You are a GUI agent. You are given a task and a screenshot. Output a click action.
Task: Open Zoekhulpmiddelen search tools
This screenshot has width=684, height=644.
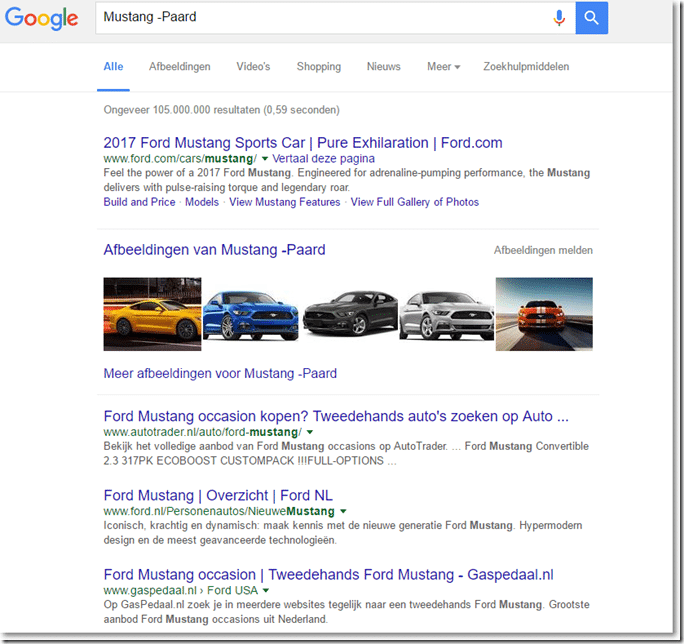tap(526, 67)
